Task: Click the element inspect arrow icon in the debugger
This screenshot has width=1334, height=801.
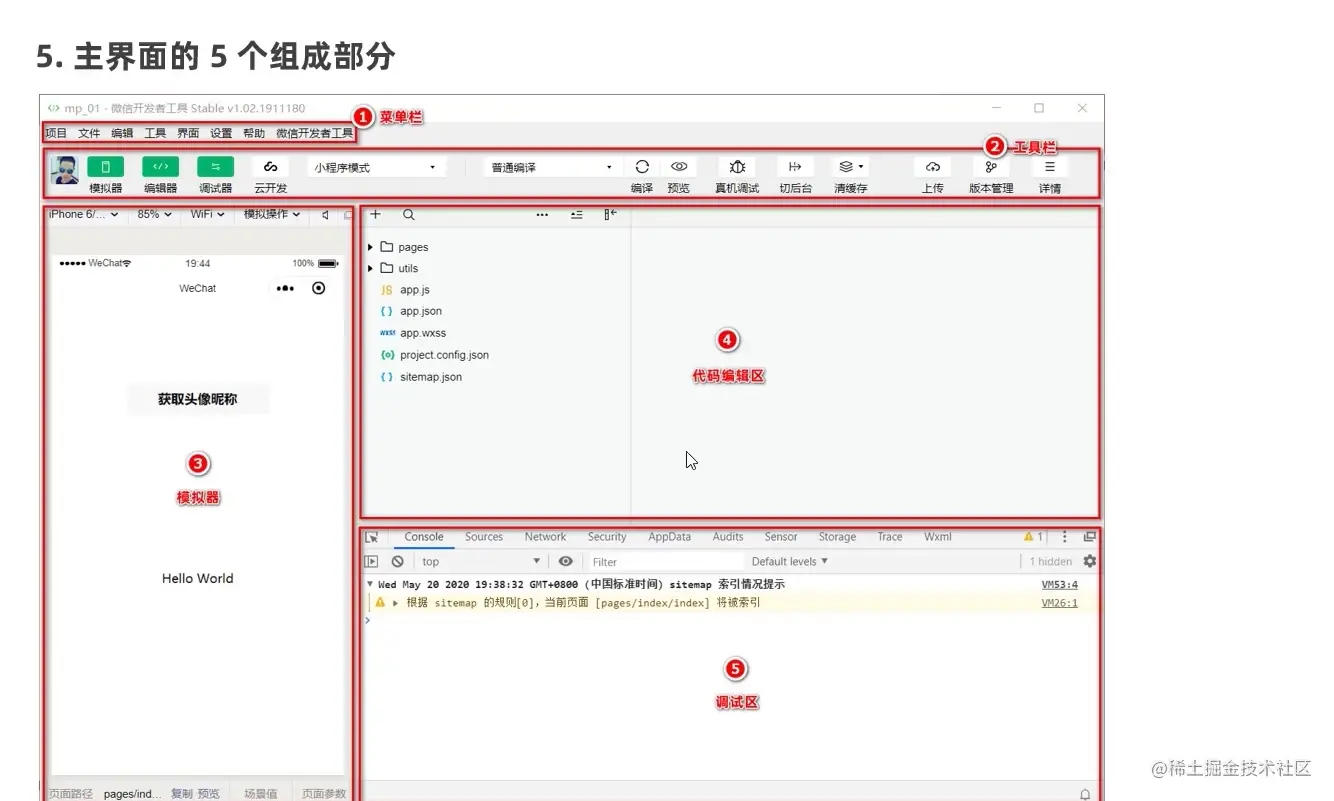Action: [372, 537]
